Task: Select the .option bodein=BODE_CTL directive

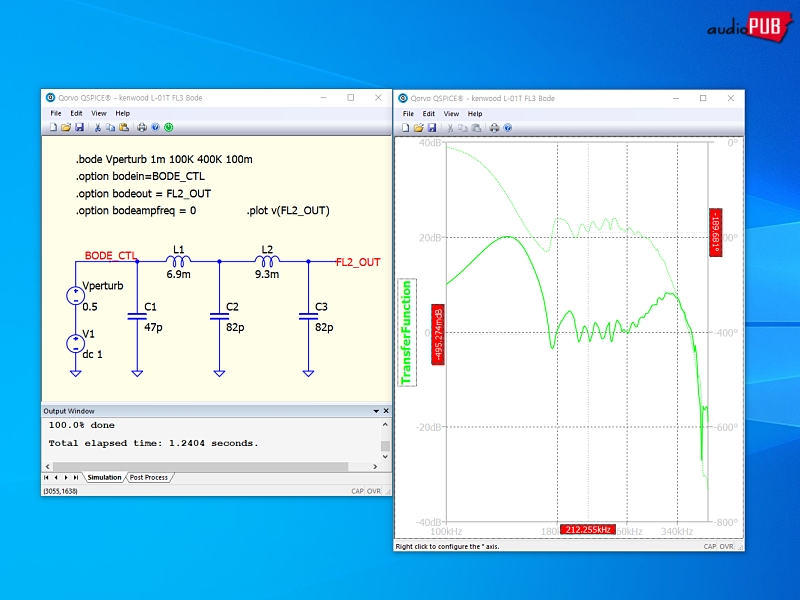Action: 140,177
